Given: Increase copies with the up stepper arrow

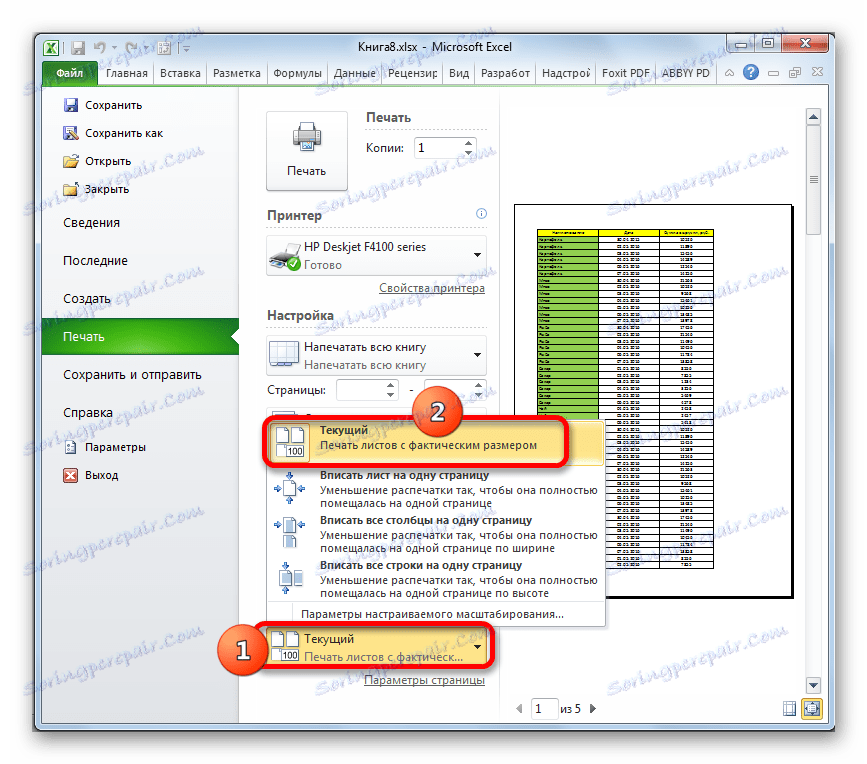Looking at the screenshot, I should point(469,143).
